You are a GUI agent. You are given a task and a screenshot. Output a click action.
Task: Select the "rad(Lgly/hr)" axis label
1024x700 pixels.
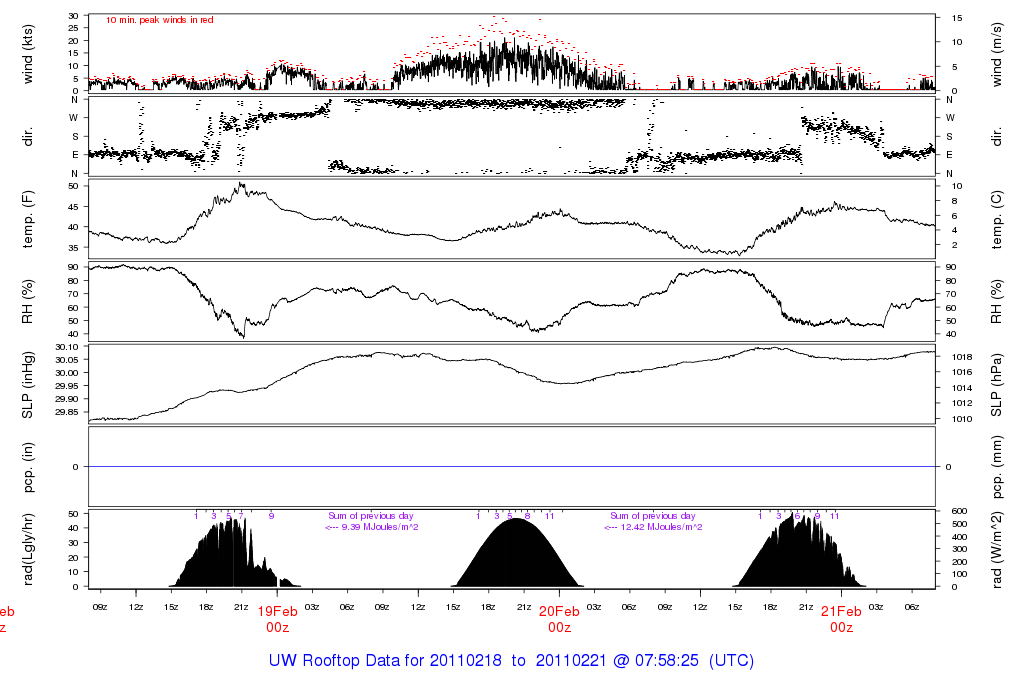tap(27, 549)
